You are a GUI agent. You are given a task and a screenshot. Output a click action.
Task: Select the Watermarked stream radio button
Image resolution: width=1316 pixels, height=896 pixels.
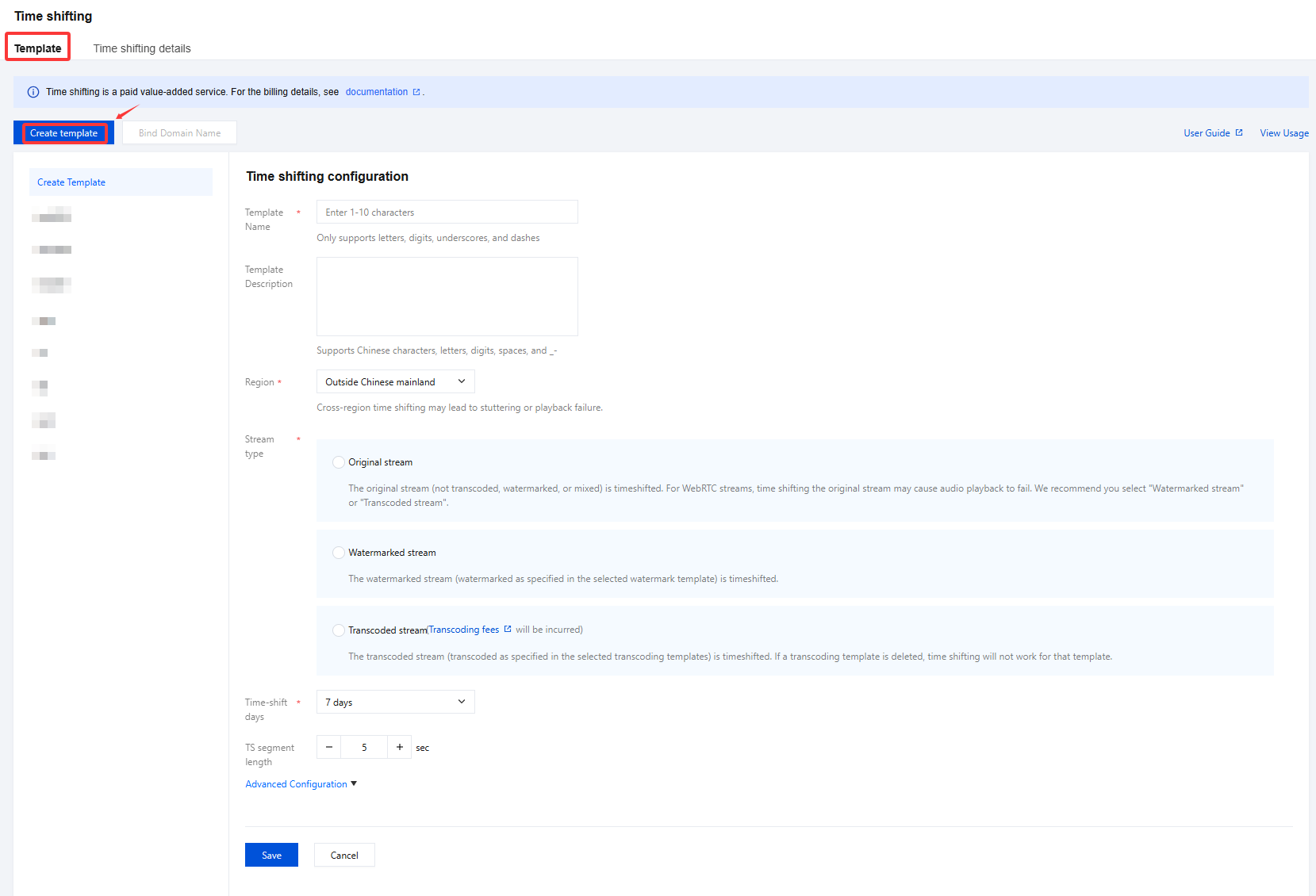(339, 553)
